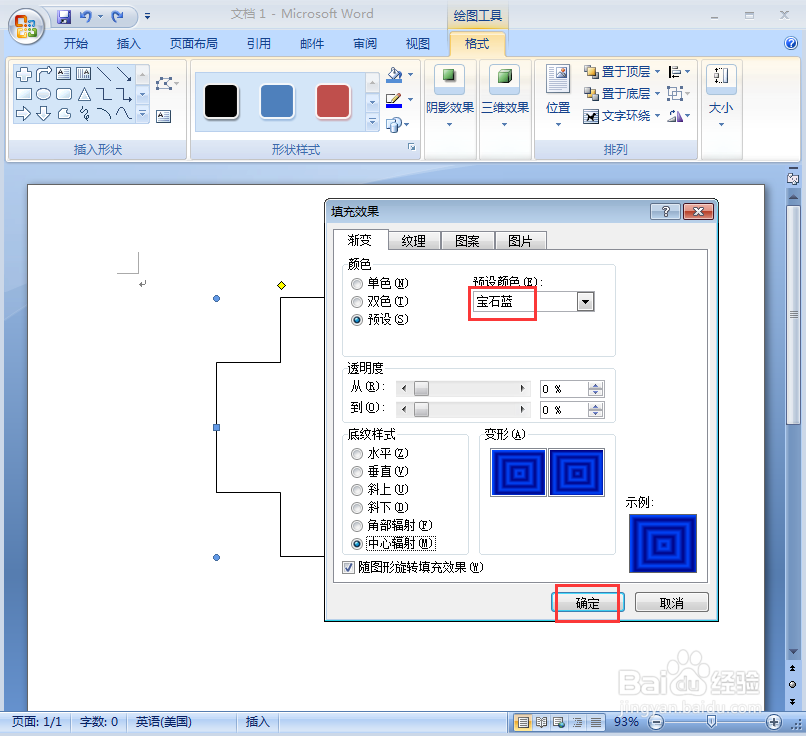Click the 确定 button to confirm
This screenshot has width=806, height=736.
click(588, 602)
